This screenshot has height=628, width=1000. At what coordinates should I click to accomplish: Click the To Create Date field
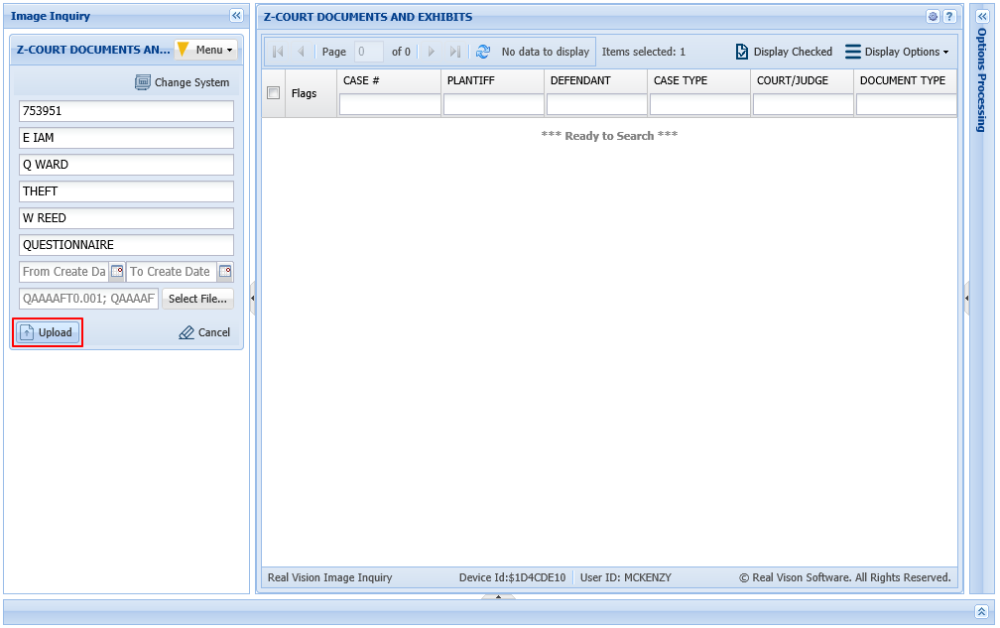point(172,272)
